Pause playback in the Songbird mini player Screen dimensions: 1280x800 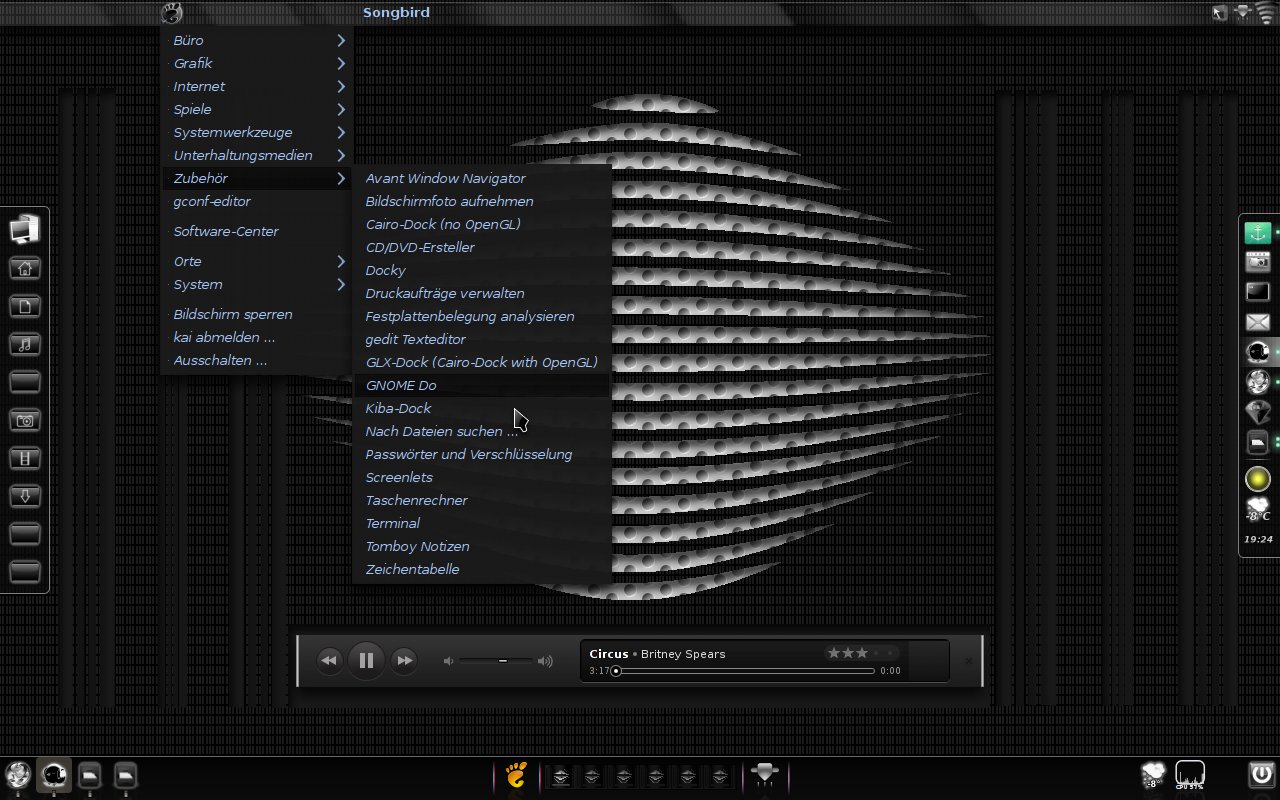click(x=366, y=660)
